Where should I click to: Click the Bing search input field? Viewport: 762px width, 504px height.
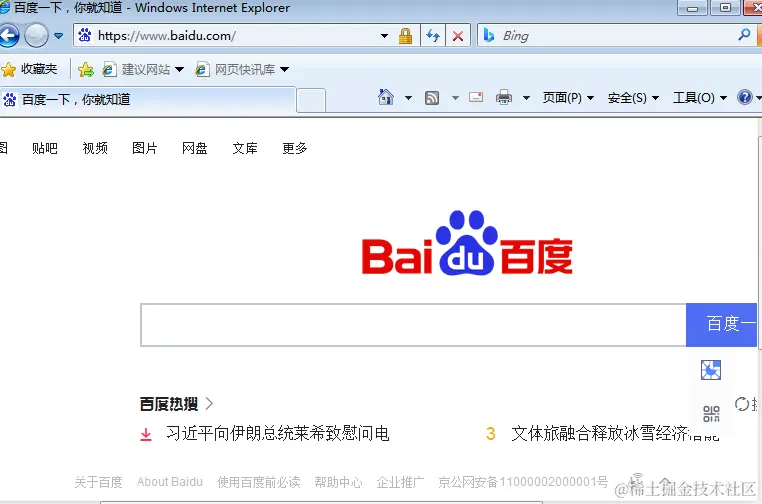click(617, 35)
